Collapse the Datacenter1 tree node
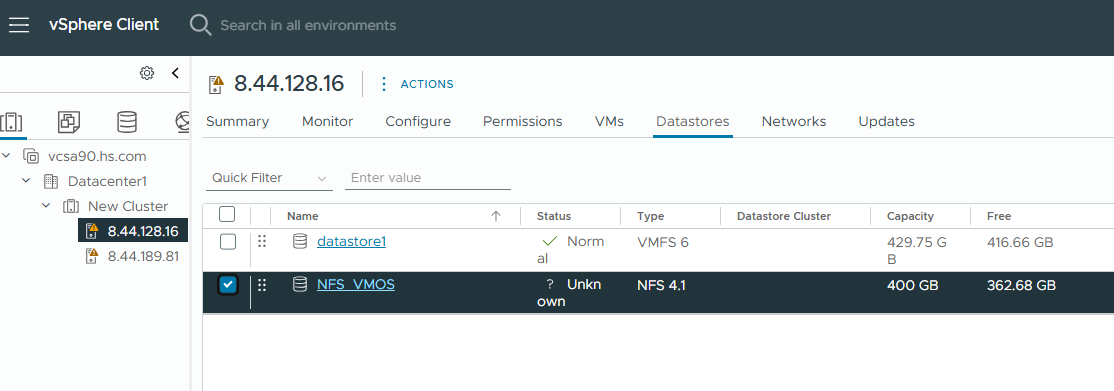Screen dimensions: 1114x391 [26, 181]
